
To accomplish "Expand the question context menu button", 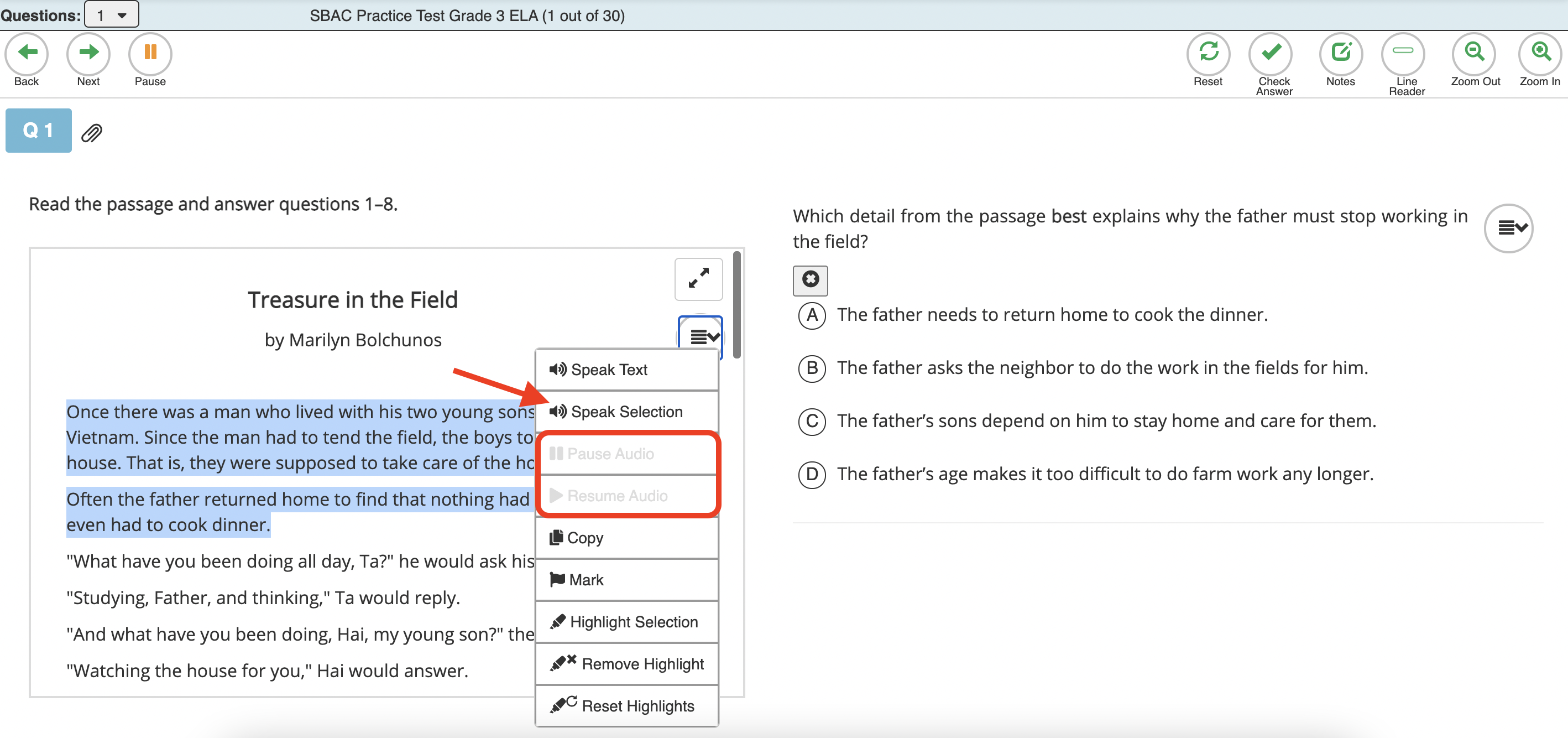I will click(1508, 228).
